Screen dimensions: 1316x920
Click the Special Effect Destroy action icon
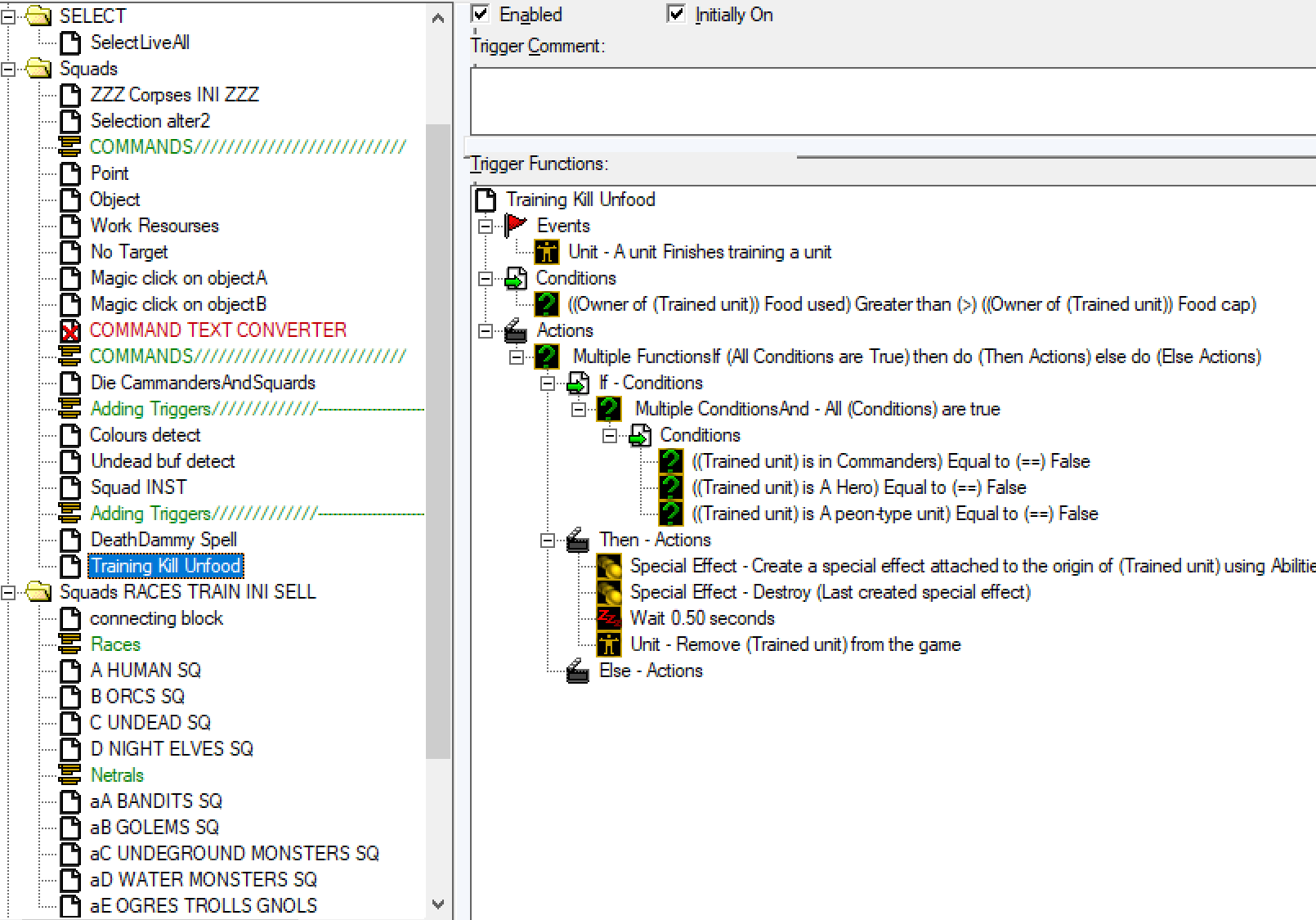(x=609, y=592)
